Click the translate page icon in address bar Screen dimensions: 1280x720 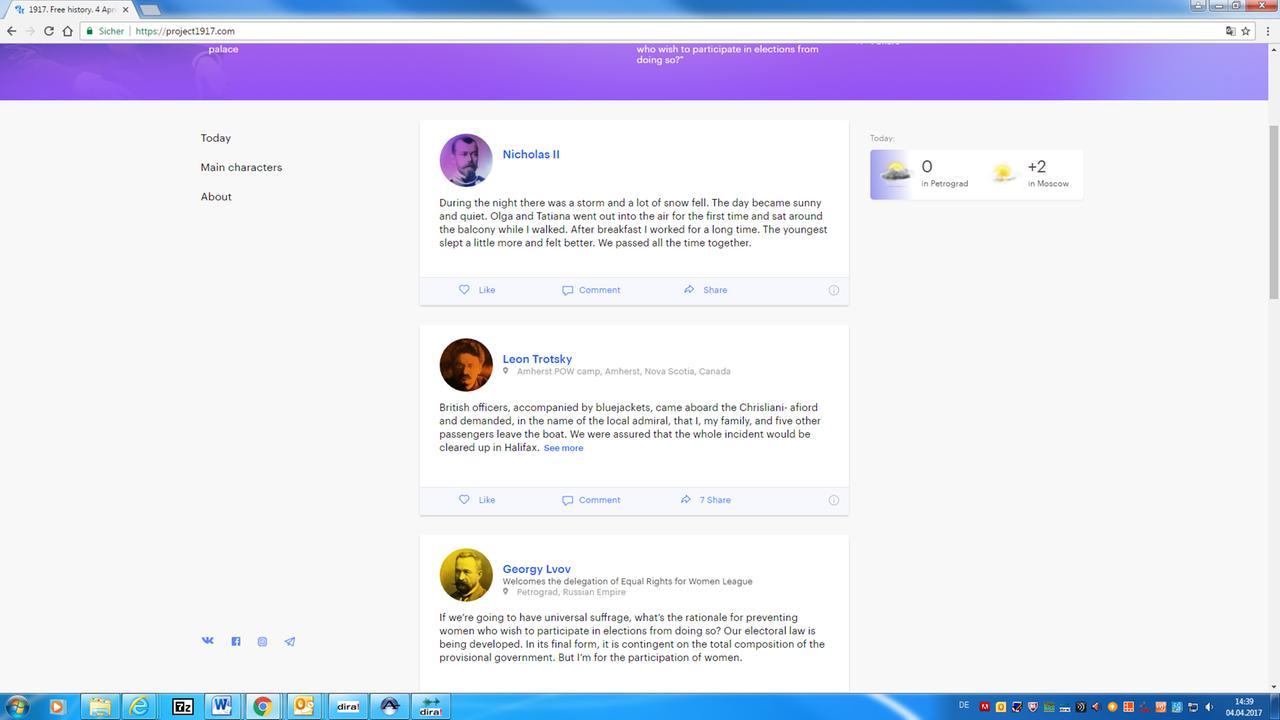(1231, 31)
